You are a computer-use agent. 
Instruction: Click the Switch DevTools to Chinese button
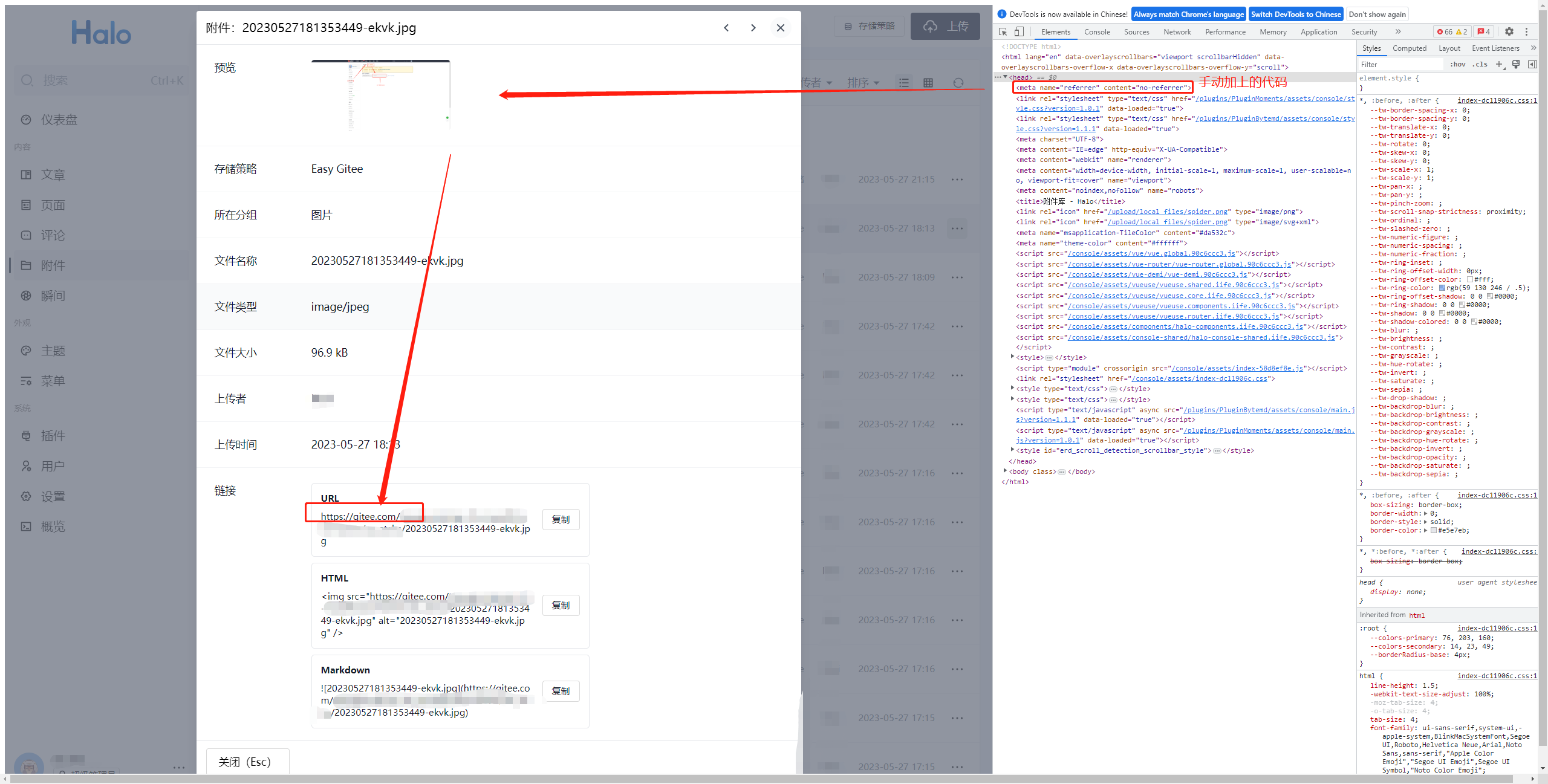pos(1296,14)
